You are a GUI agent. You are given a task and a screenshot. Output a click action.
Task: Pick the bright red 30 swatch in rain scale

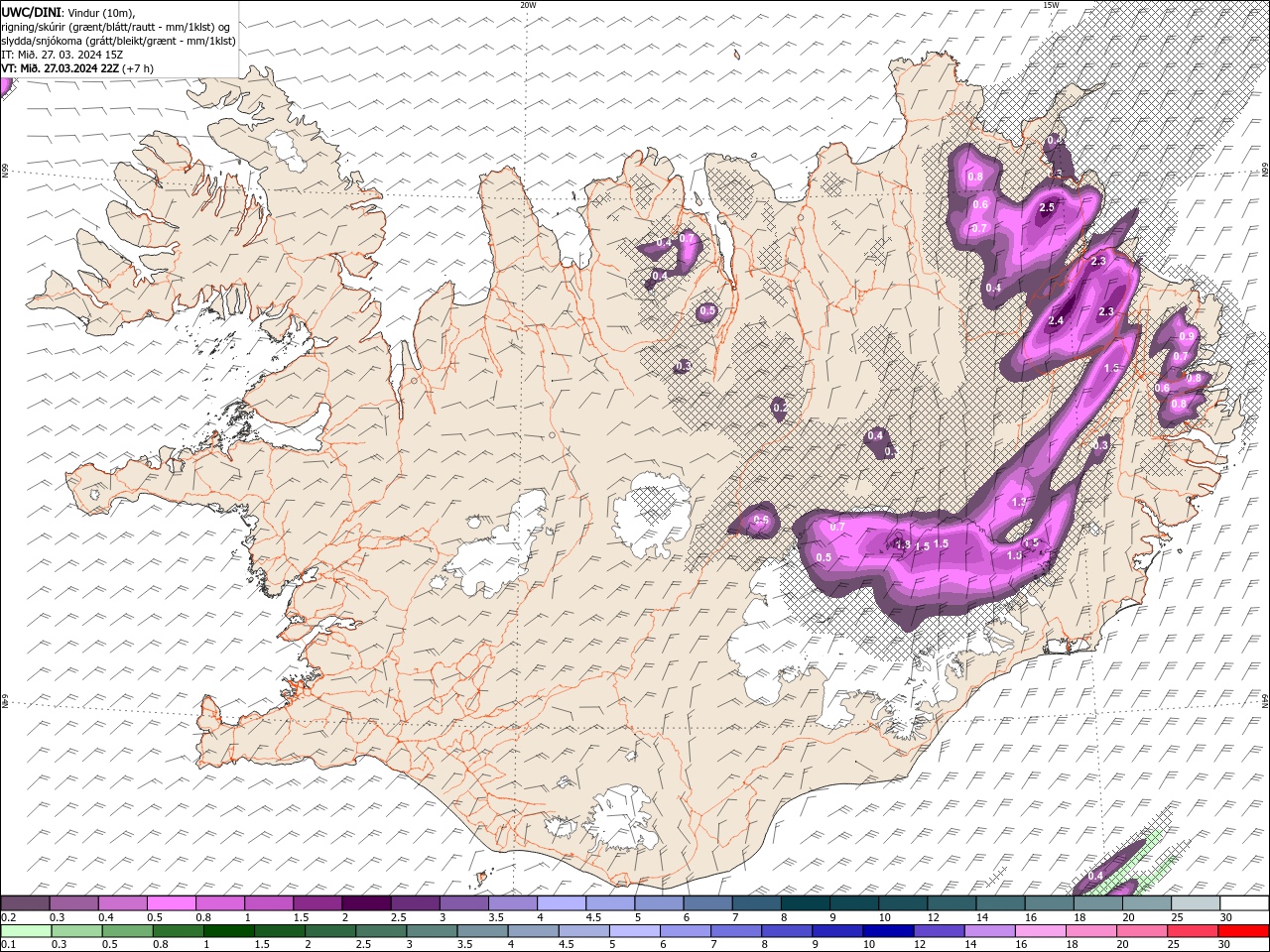click(1244, 930)
